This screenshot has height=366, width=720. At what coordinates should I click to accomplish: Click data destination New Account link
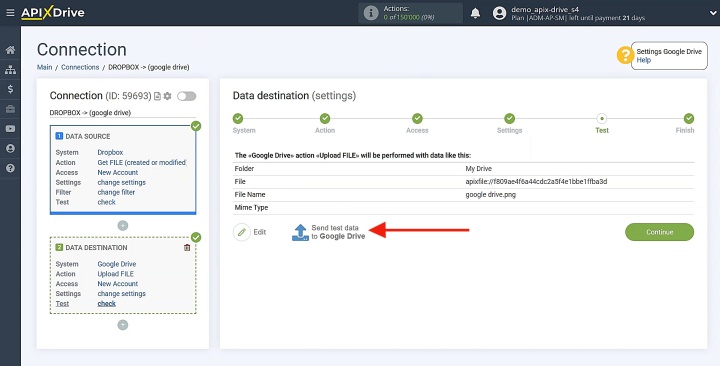click(x=118, y=284)
